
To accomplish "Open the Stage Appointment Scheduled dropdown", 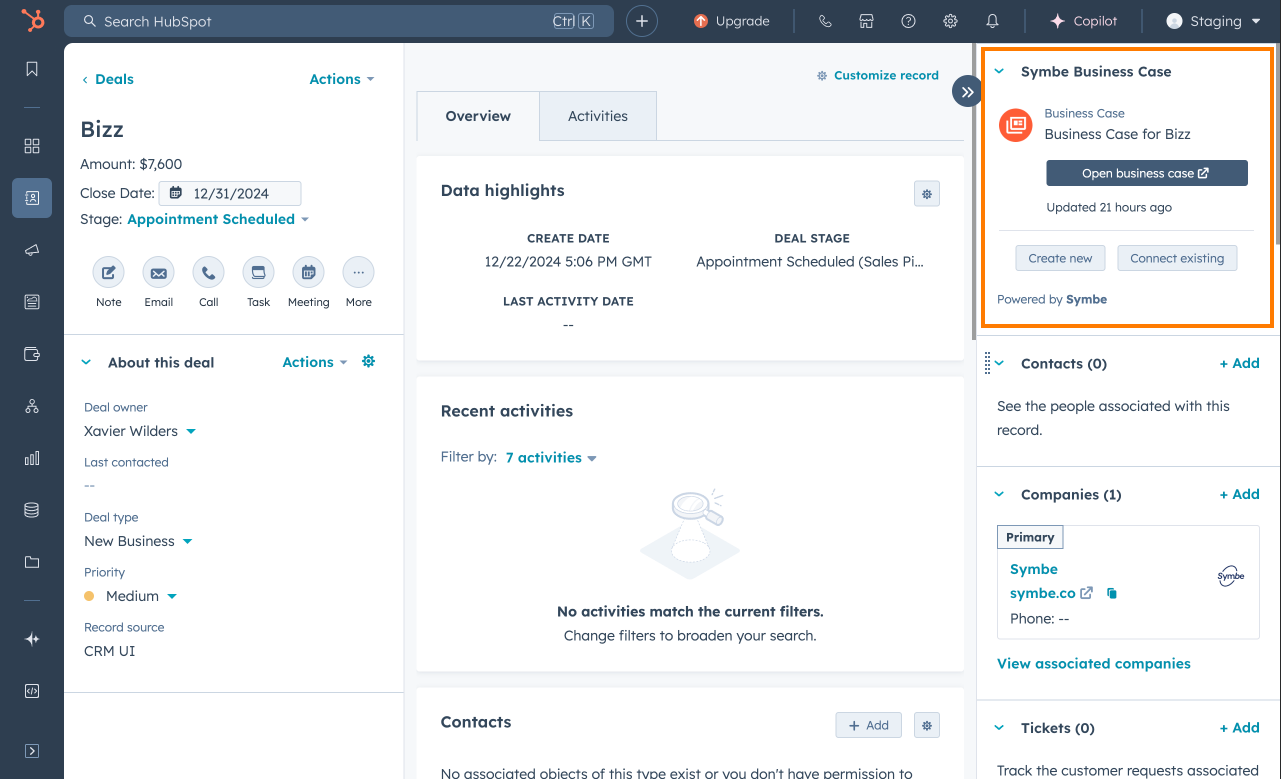I will point(218,219).
